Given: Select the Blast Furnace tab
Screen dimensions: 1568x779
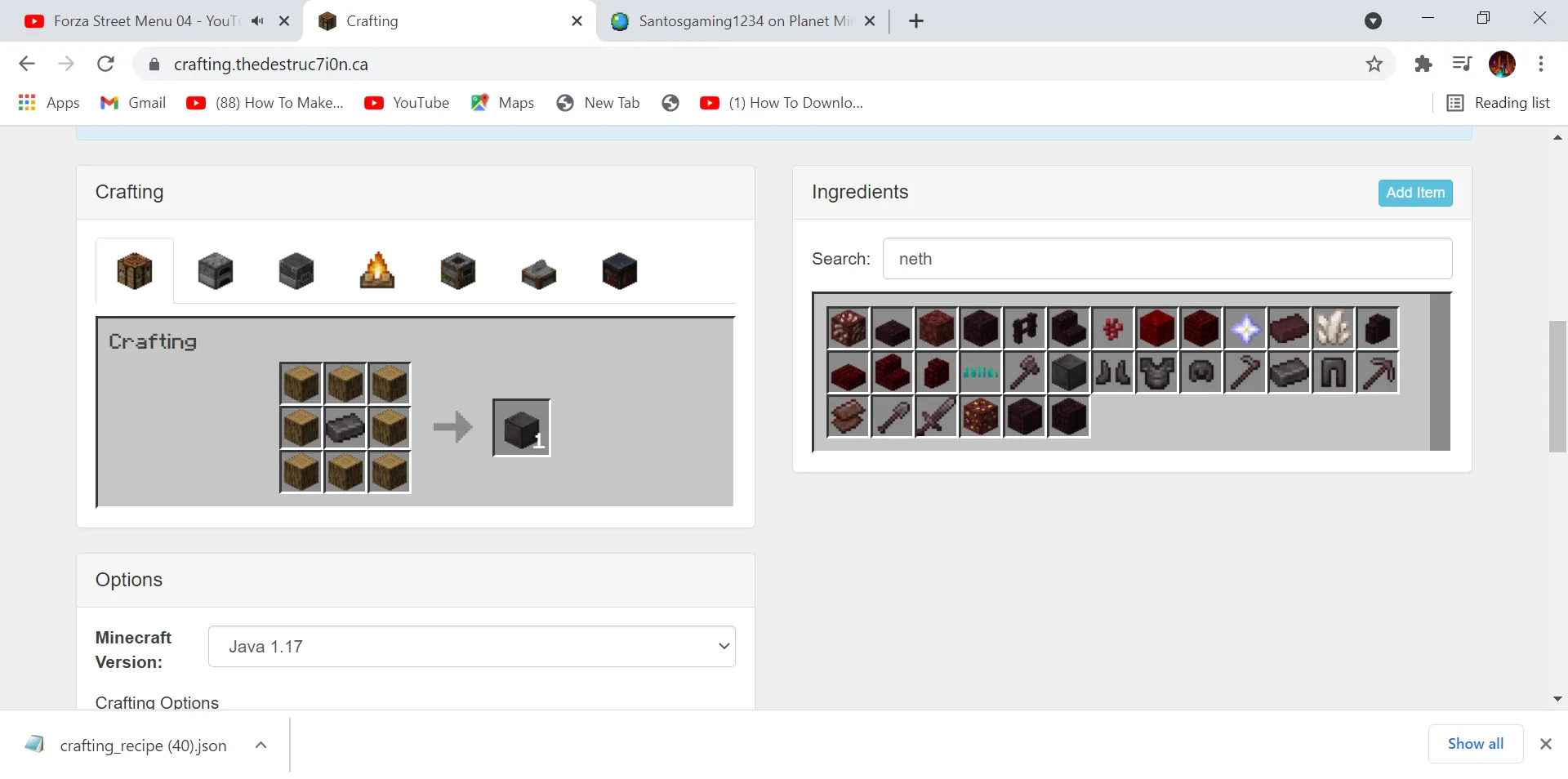Looking at the screenshot, I should [296, 271].
